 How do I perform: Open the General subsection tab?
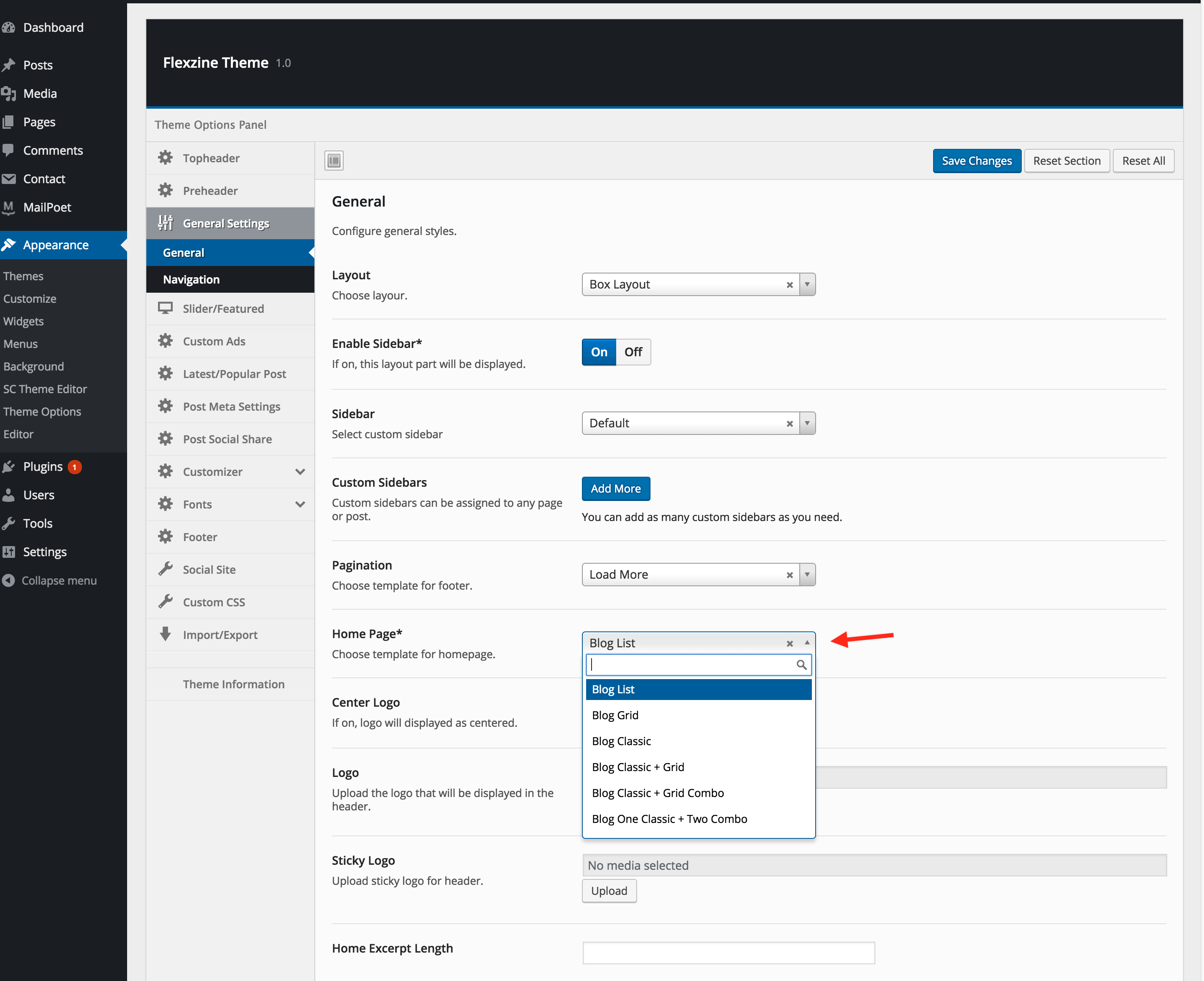coord(230,253)
